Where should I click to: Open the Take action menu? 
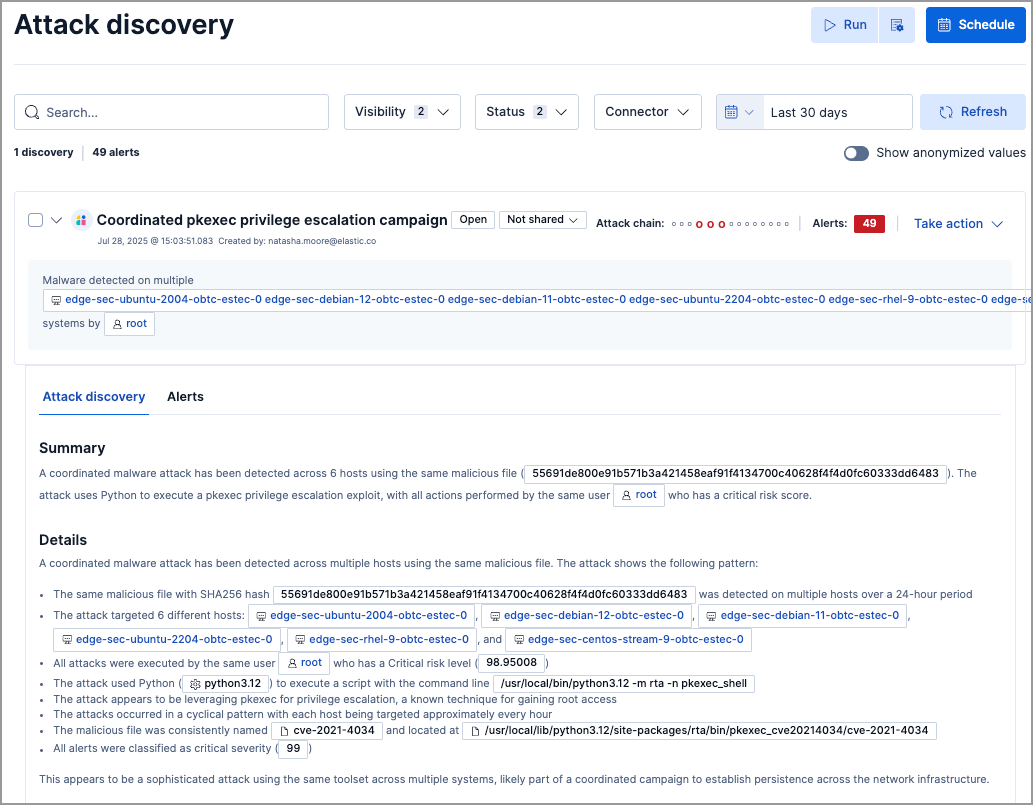pyautogui.click(x=956, y=223)
